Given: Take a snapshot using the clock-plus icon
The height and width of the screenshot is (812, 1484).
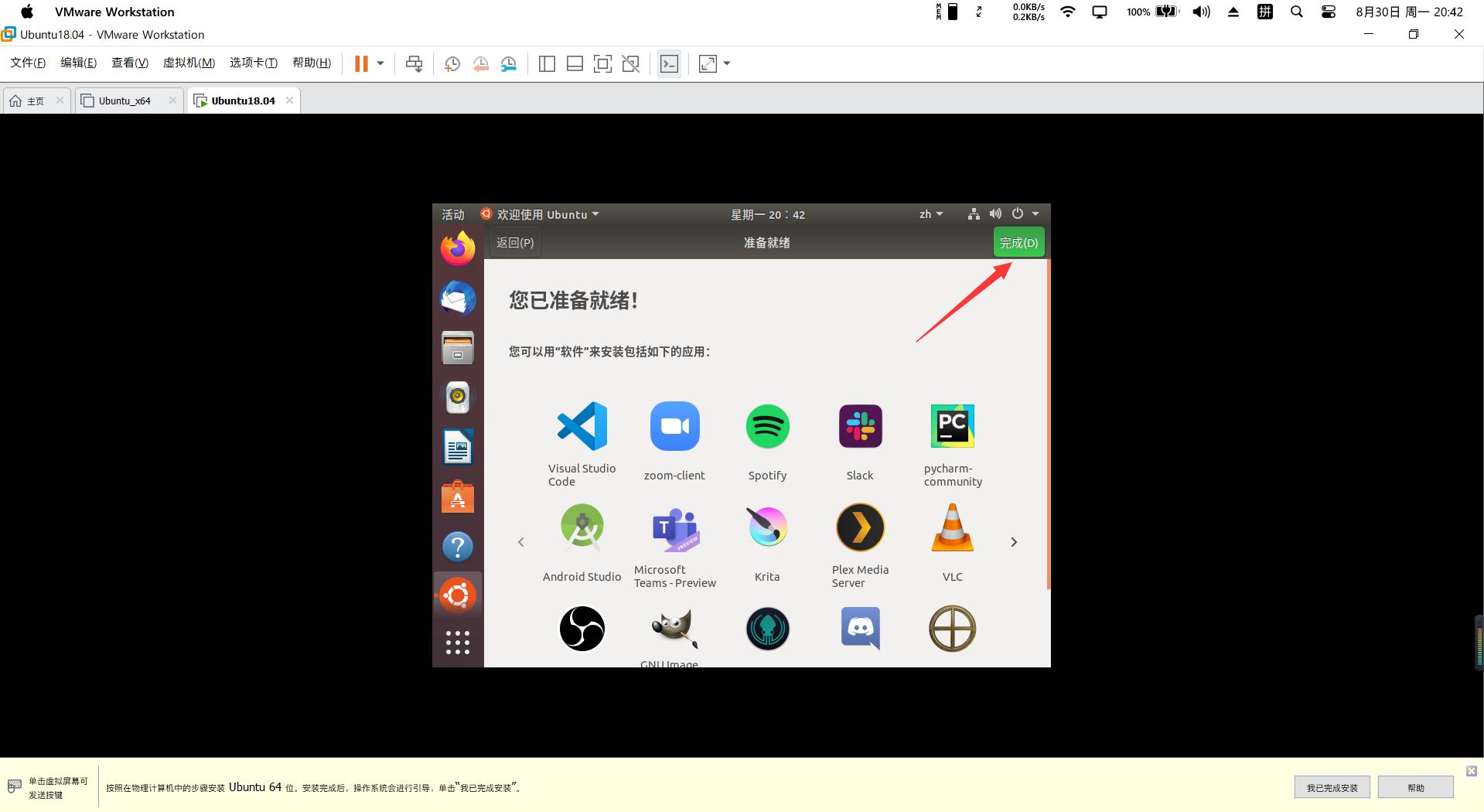Looking at the screenshot, I should 452,63.
